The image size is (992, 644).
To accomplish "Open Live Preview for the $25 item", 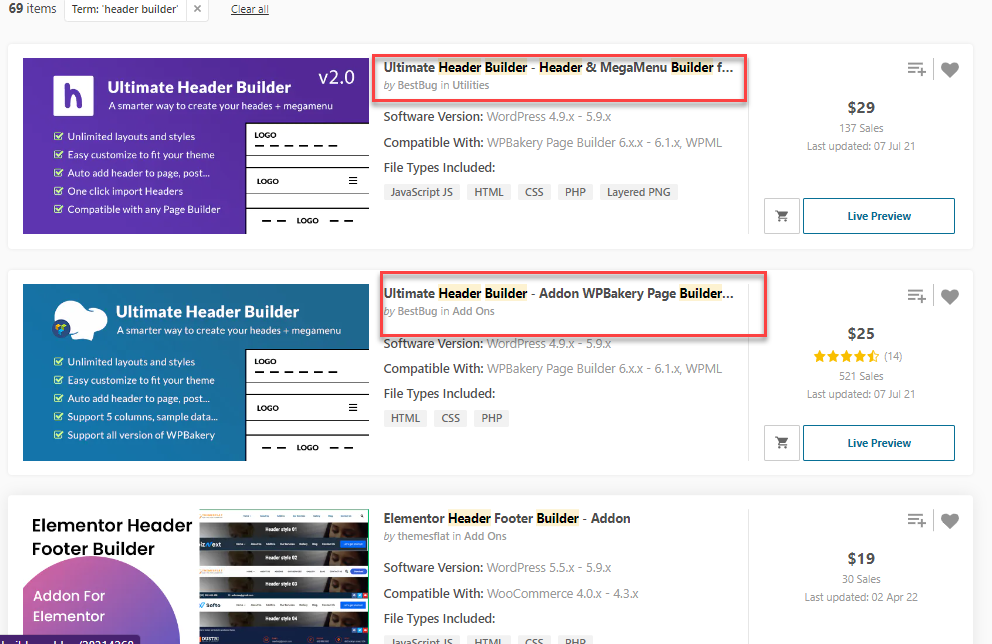I will click(878, 443).
